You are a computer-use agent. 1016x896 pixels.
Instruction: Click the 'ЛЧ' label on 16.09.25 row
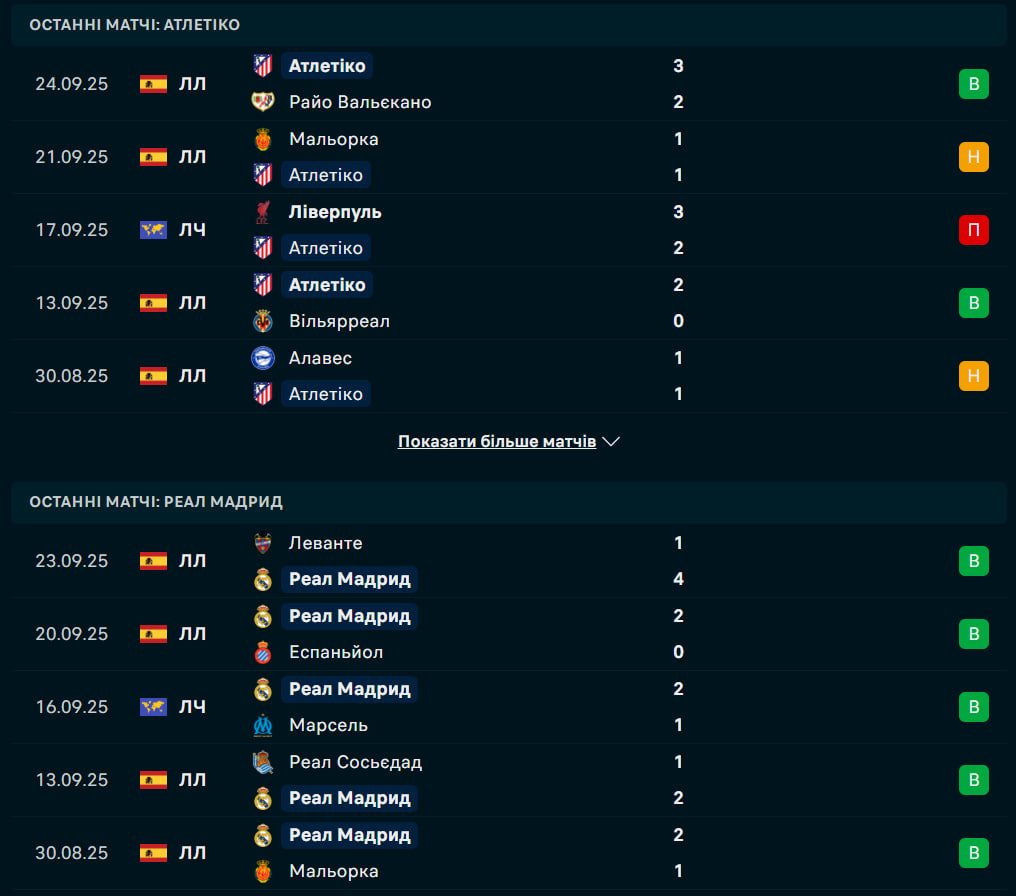192,707
